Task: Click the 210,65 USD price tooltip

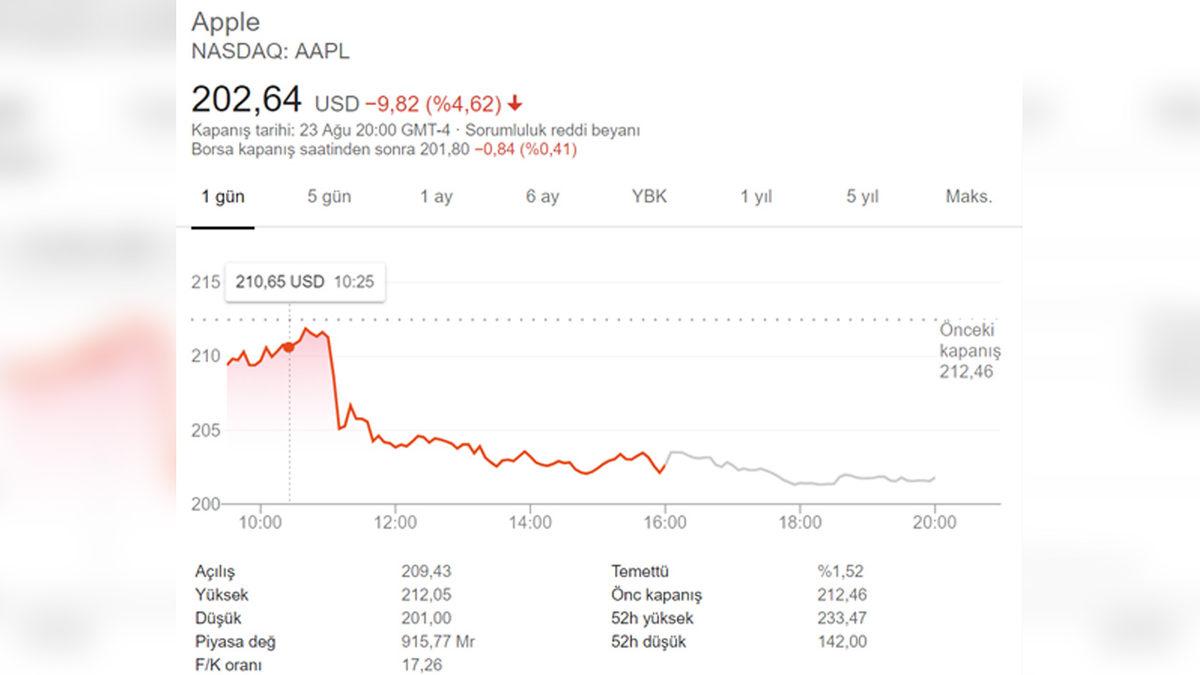Action: point(304,282)
